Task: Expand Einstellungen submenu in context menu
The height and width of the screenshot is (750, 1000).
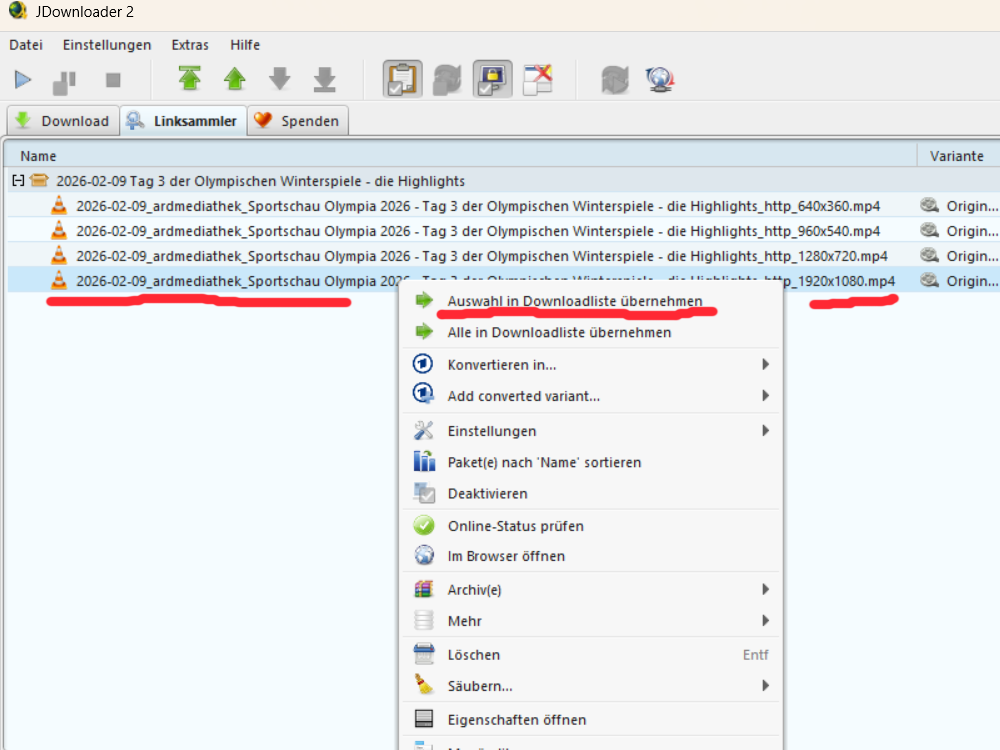Action: pos(591,430)
